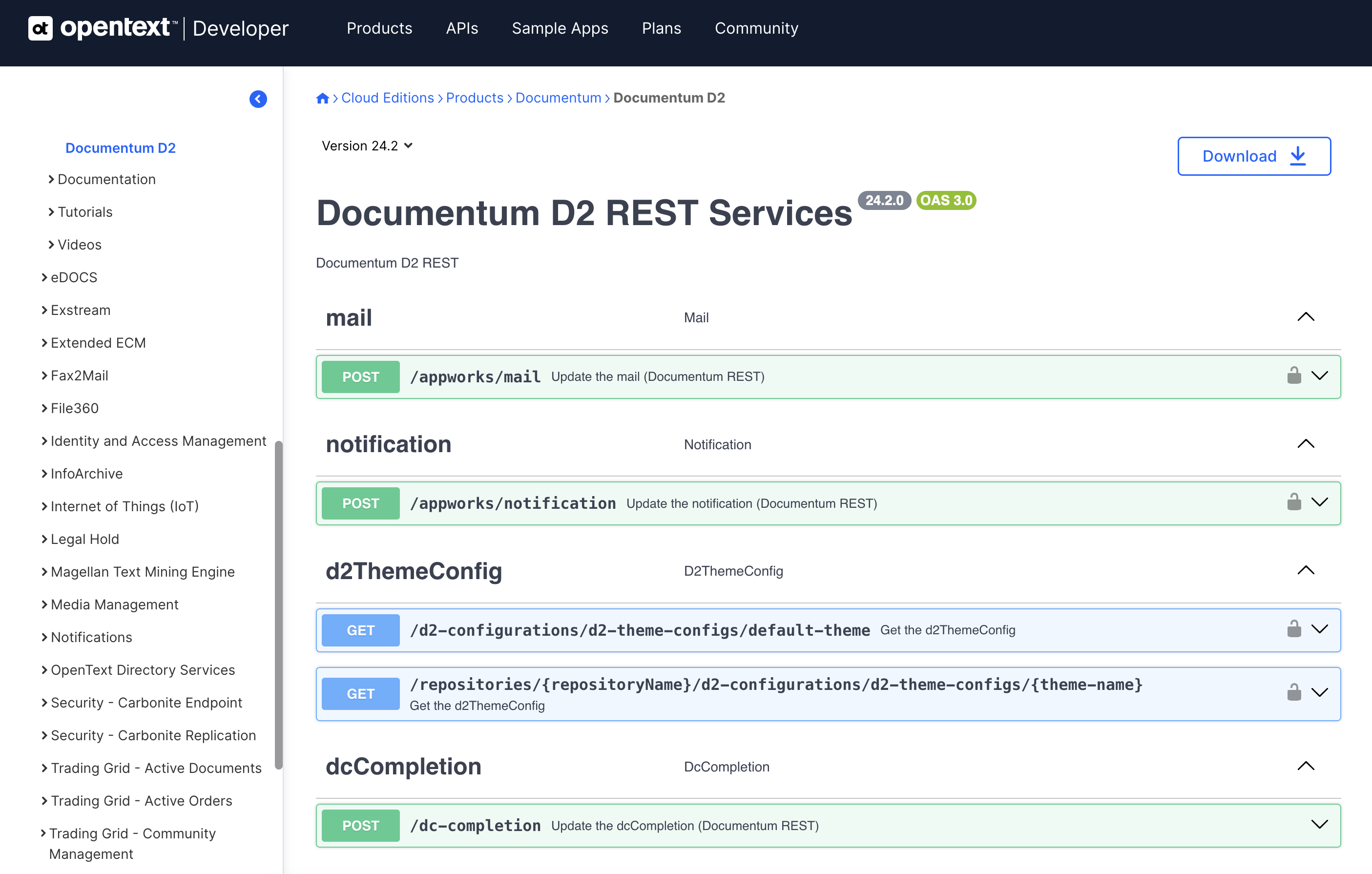Collapse the dcCompletion section
Viewport: 1372px width, 874px height.
point(1306,766)
